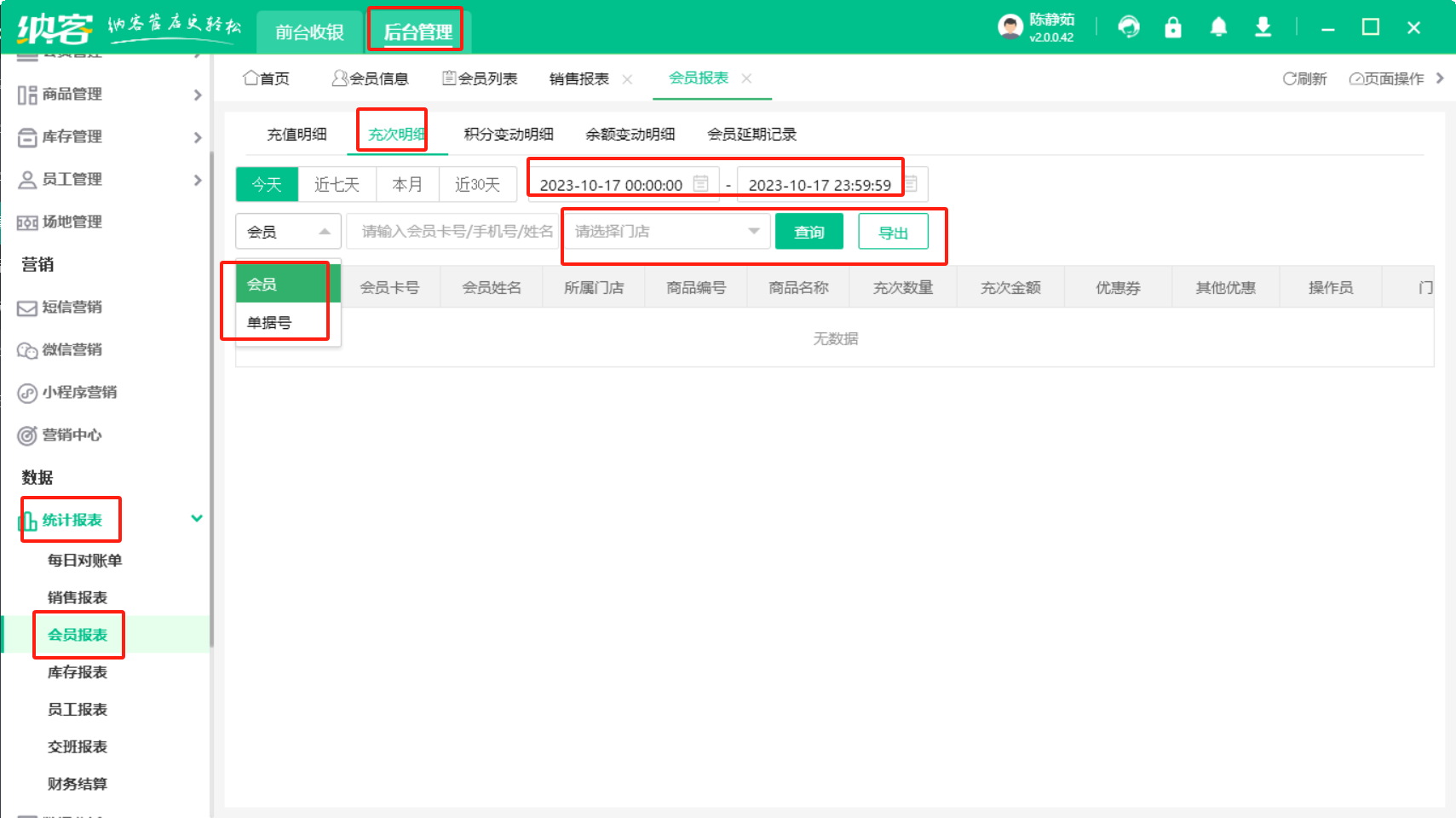Close the 会员报表 tab
This screenshot has width=1456, height=818.
click(746, 78)
